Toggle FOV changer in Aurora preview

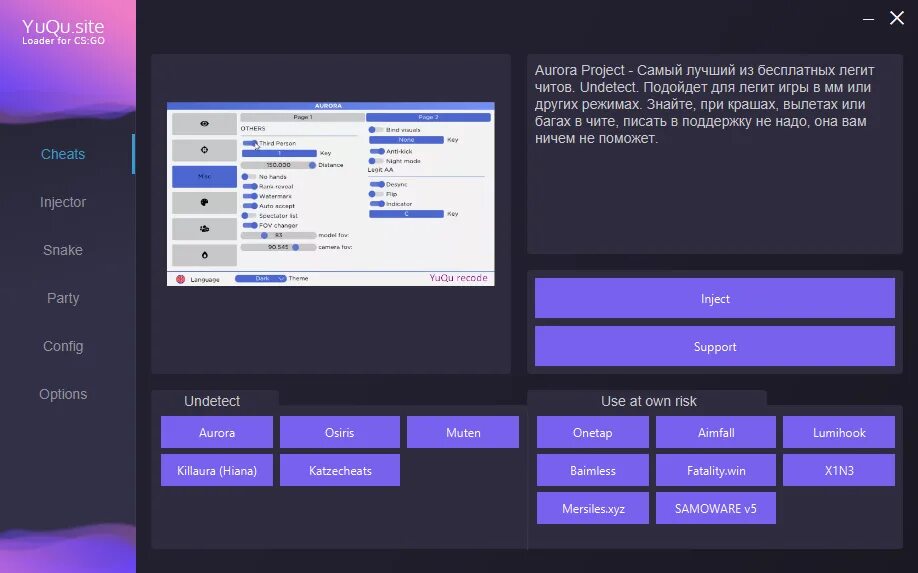click(x=250, y=225)
